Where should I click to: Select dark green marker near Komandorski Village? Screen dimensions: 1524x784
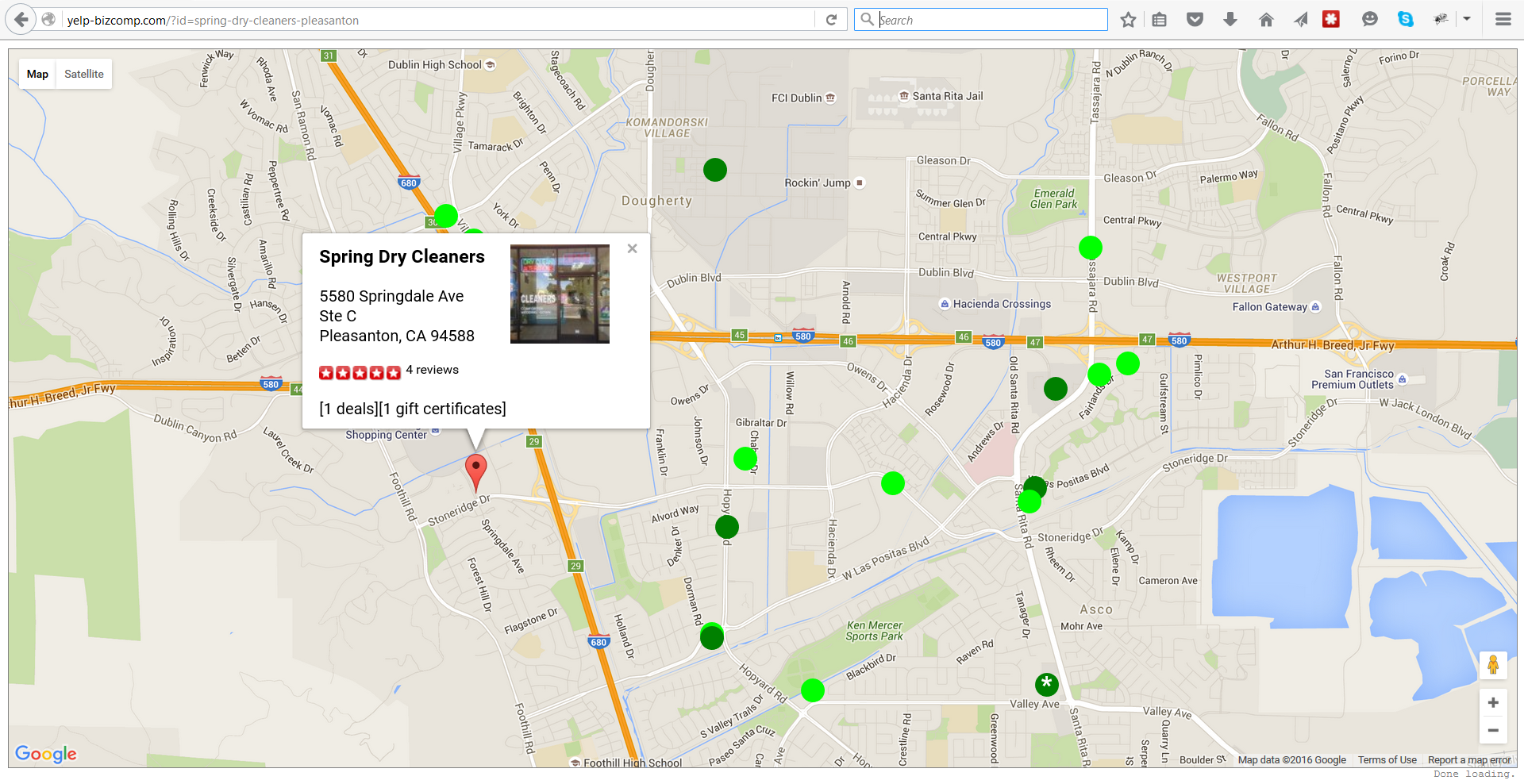715,170
